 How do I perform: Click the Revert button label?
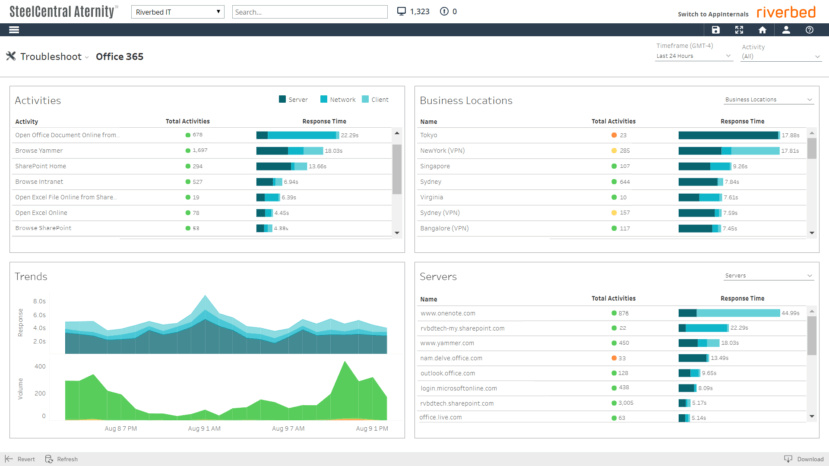(26, 459)
